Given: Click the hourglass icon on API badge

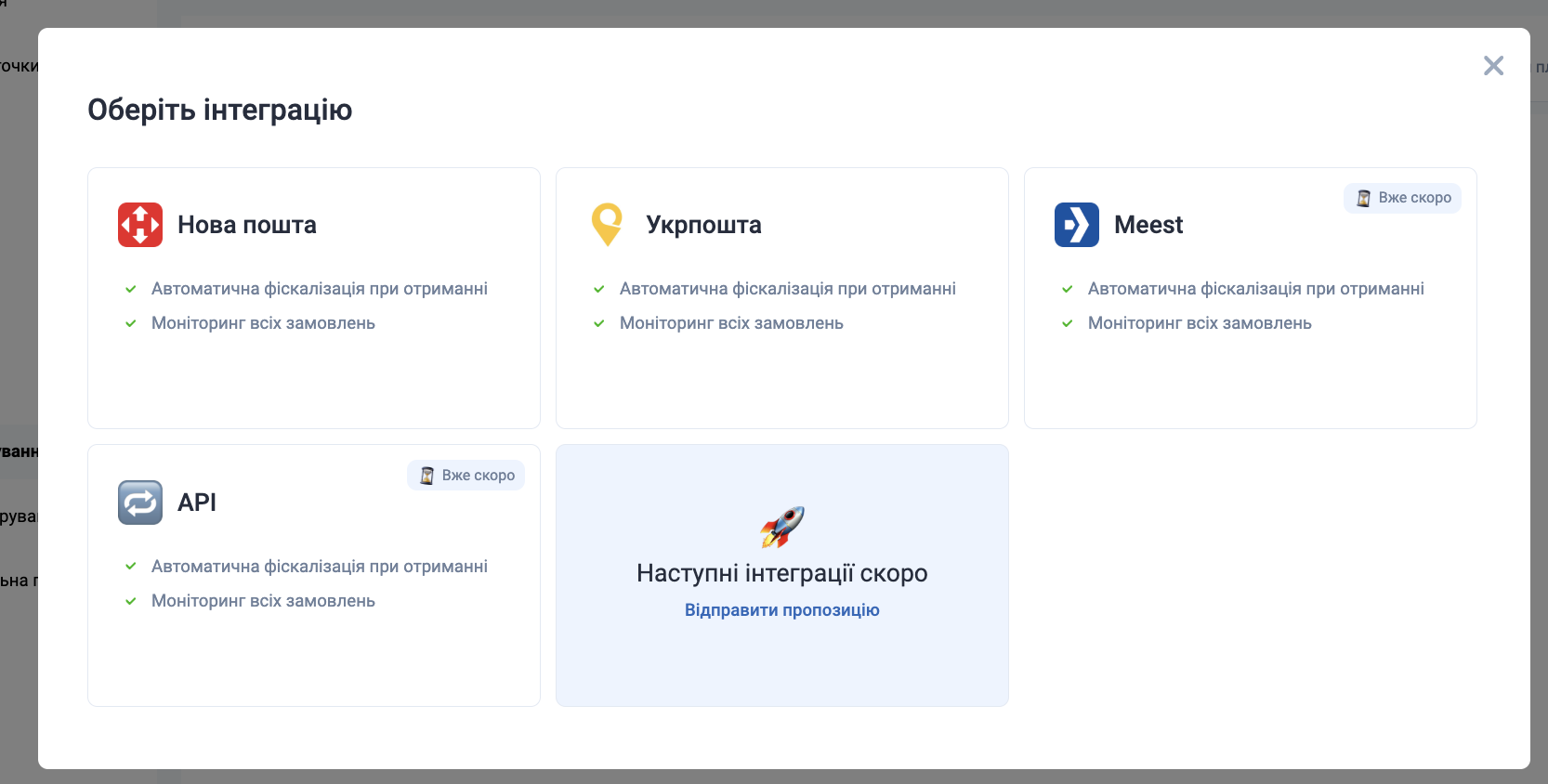Looking at the screenshot, I should tap(426, 476).
